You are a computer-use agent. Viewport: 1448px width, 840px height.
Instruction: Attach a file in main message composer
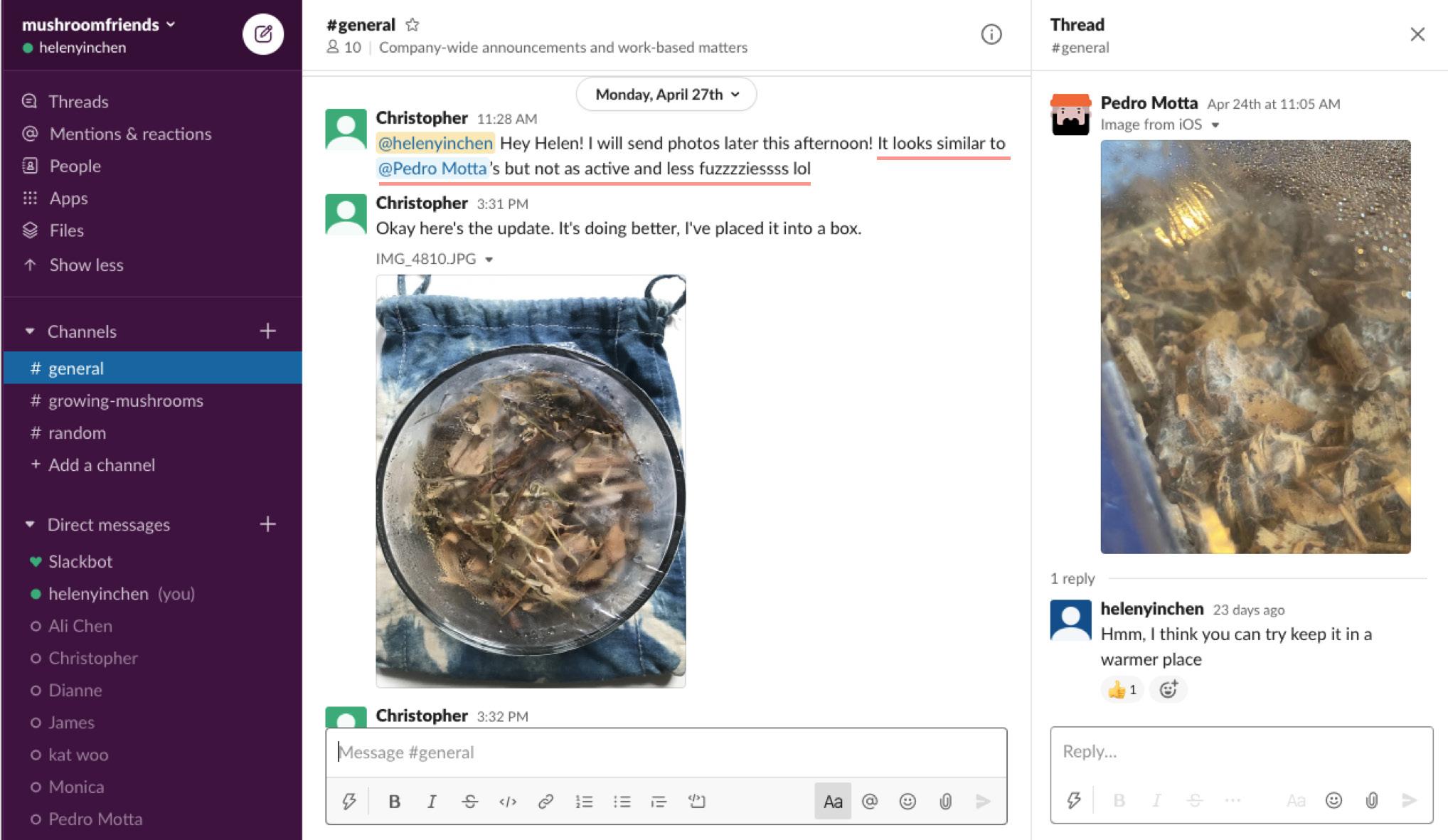(x=945, y=802)
